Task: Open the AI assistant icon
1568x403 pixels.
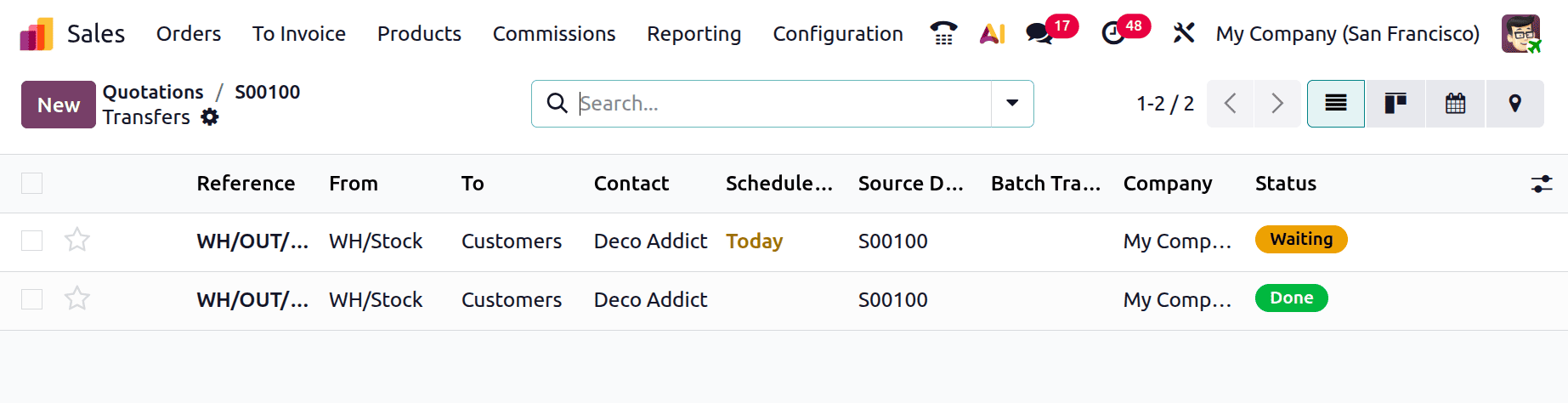Action: 992,34
